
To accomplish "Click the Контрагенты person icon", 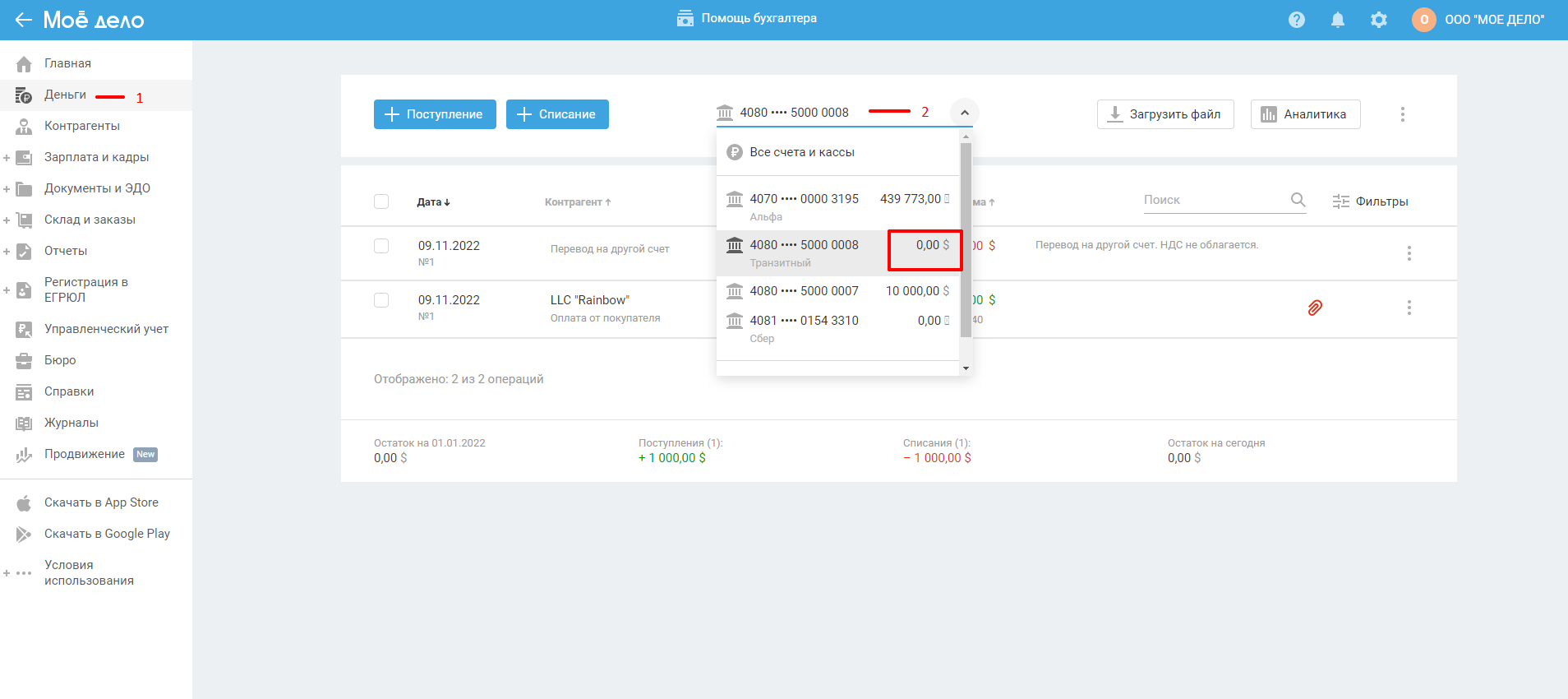I will pyautogui.click(x=24, y=127).
